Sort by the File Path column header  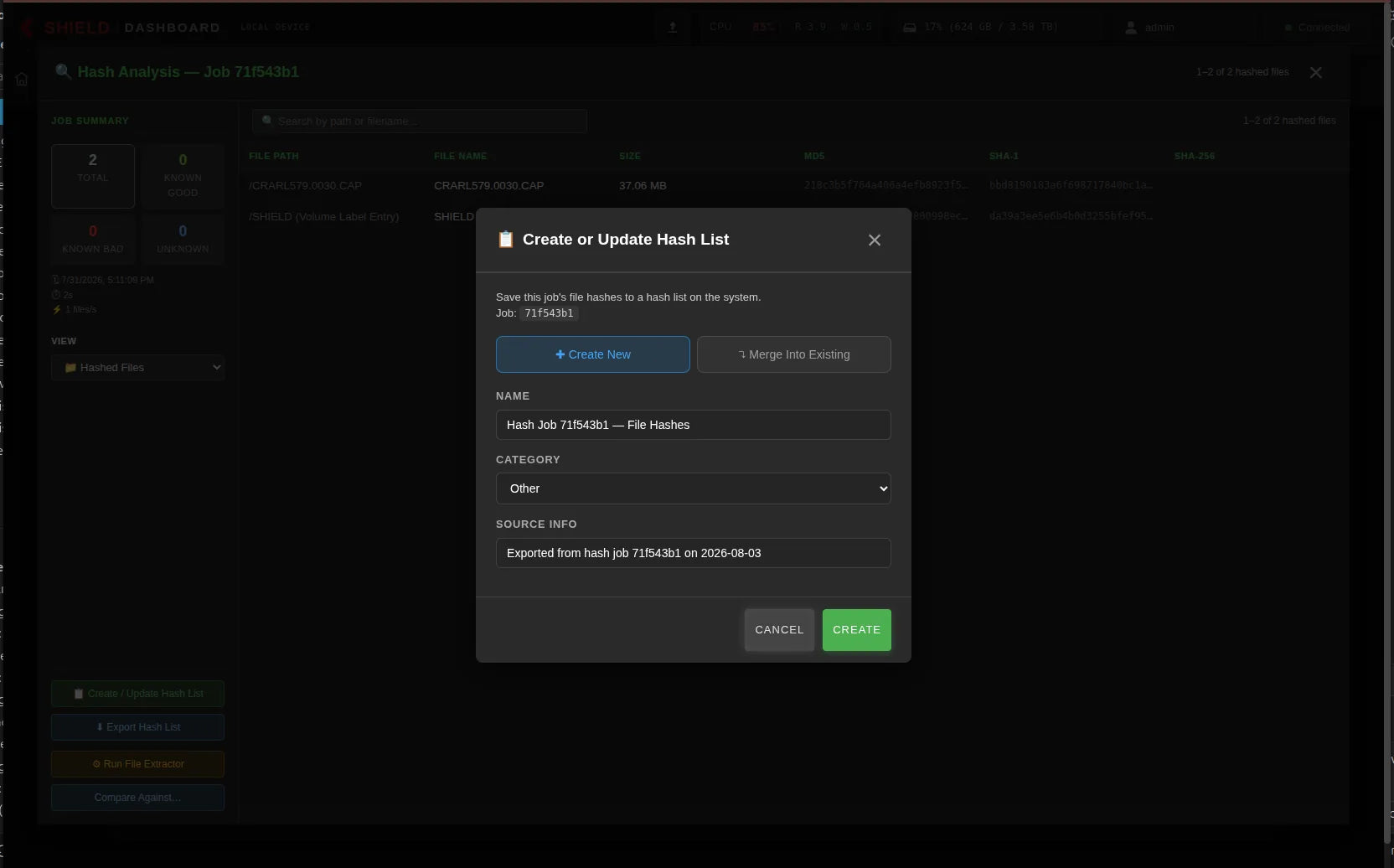click(x=274, y=157)
